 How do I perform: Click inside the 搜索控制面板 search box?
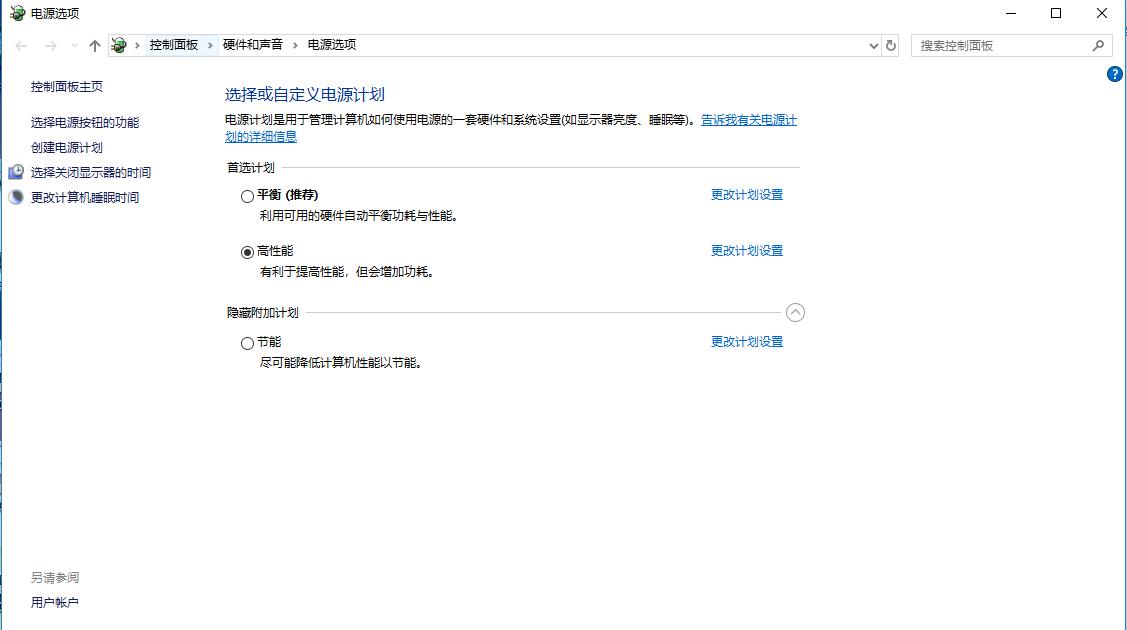[x=1000, y=45]
